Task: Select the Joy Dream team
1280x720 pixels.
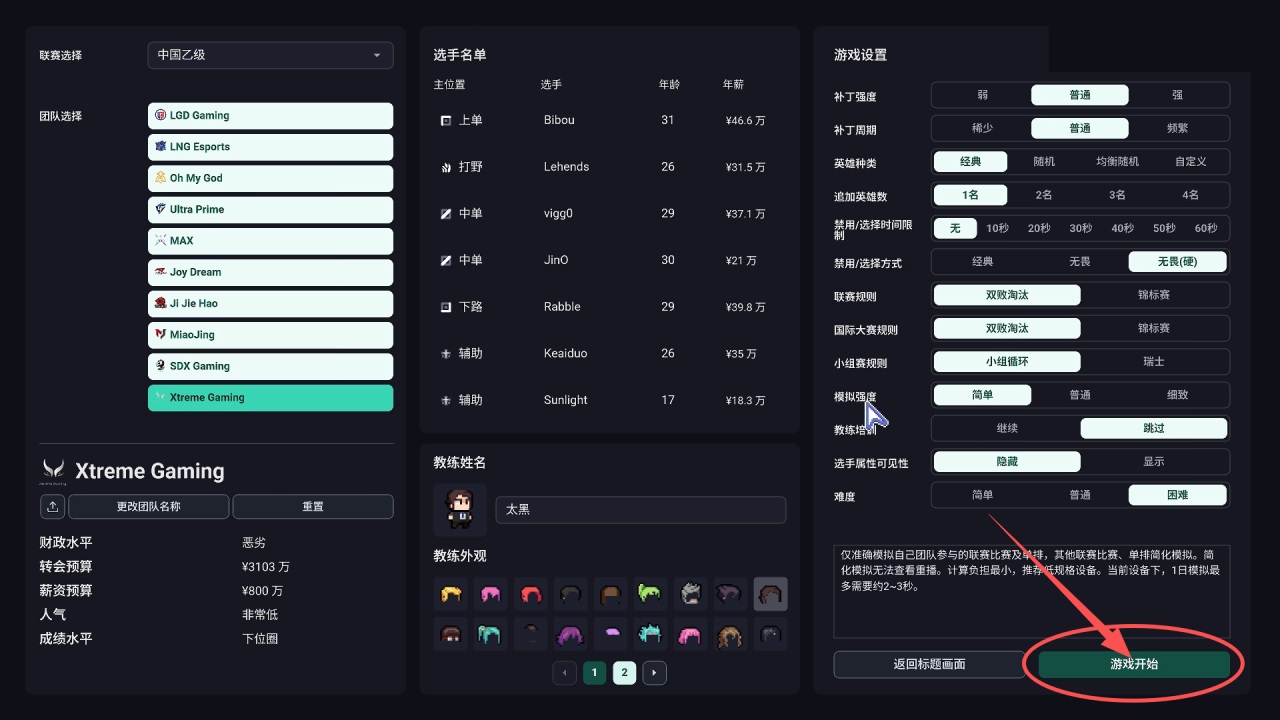Action: pyautogui.click(x=270, y=272)
